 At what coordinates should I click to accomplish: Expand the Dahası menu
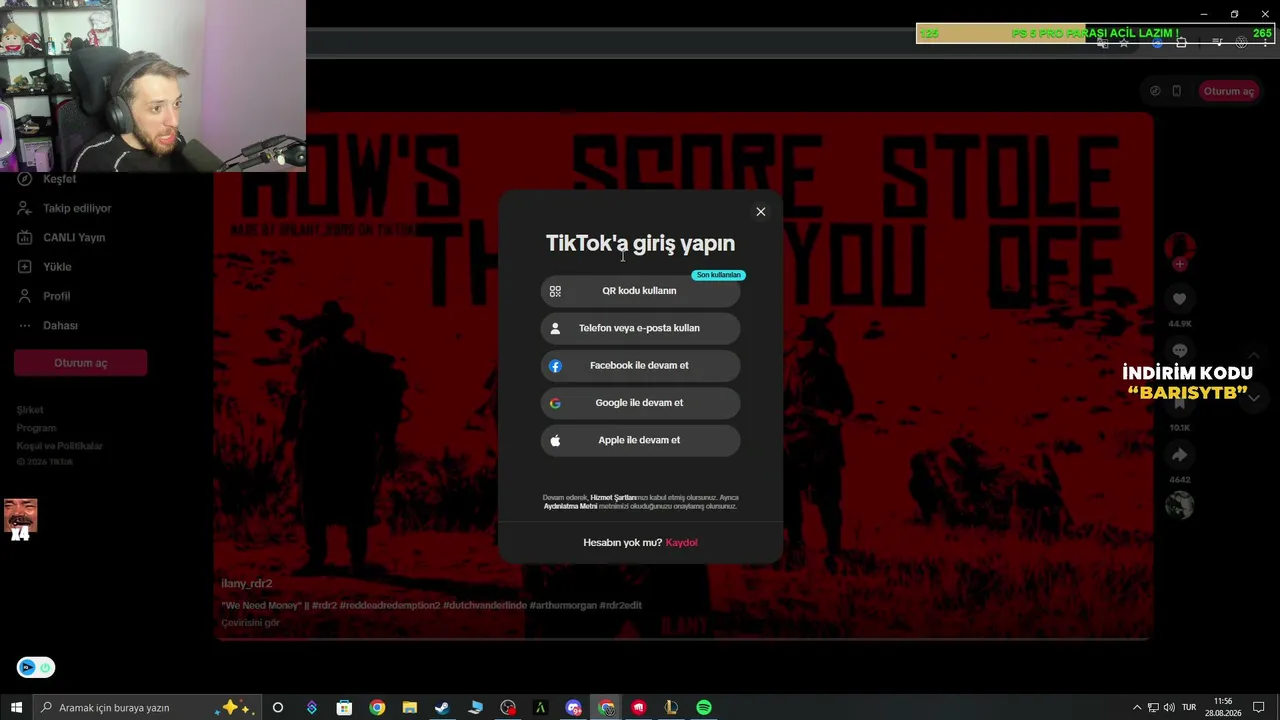(60, 326)
